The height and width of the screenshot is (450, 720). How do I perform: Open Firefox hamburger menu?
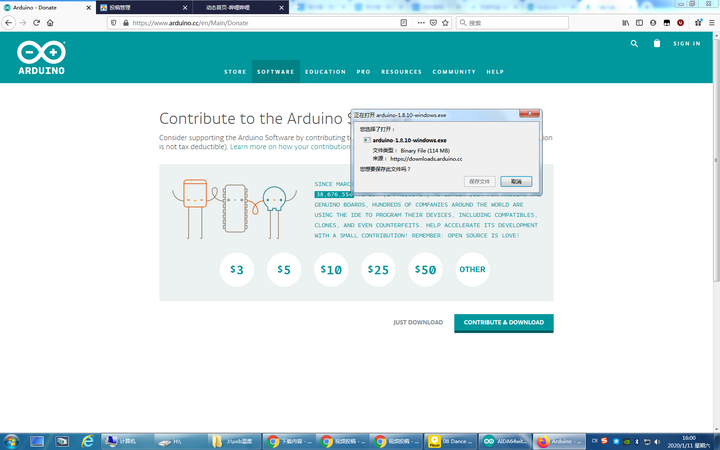pos(712,22)
